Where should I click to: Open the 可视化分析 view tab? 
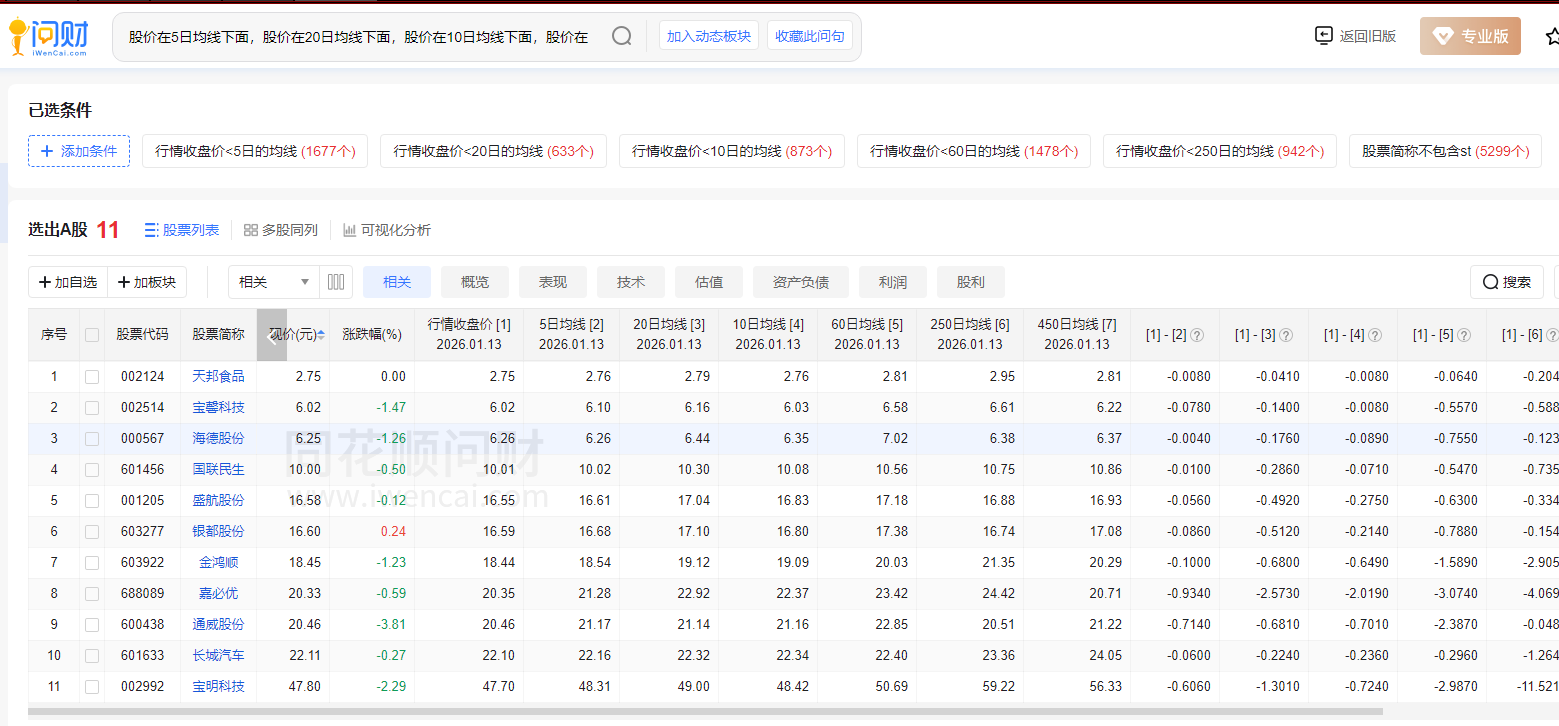[387, 230]
